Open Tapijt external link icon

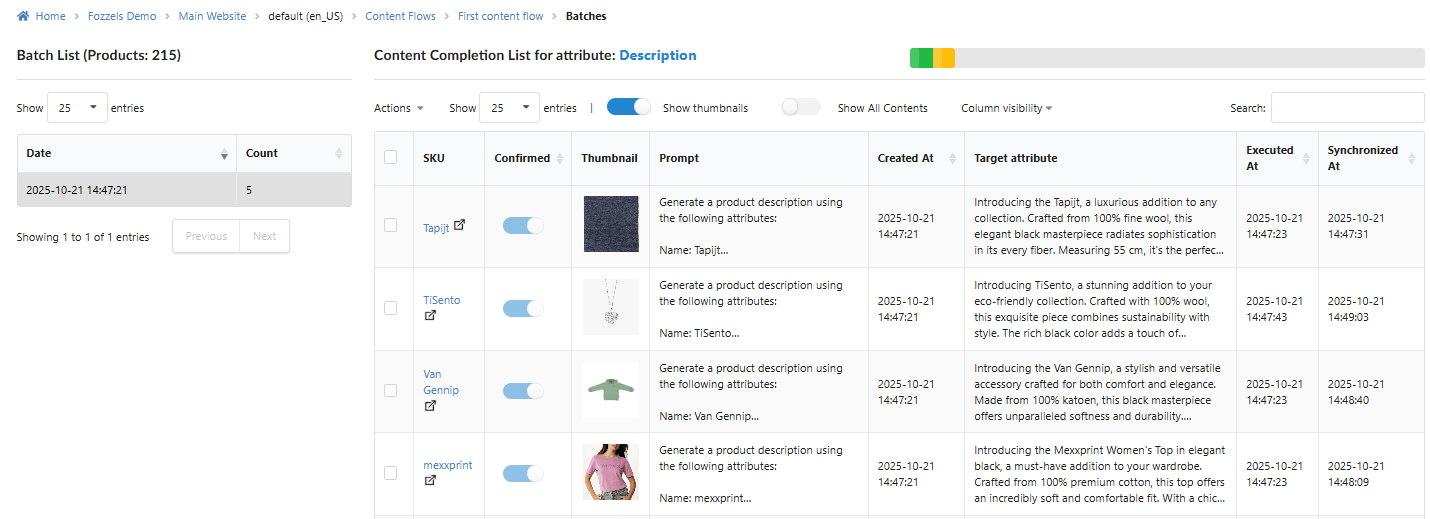pos(459,225)
